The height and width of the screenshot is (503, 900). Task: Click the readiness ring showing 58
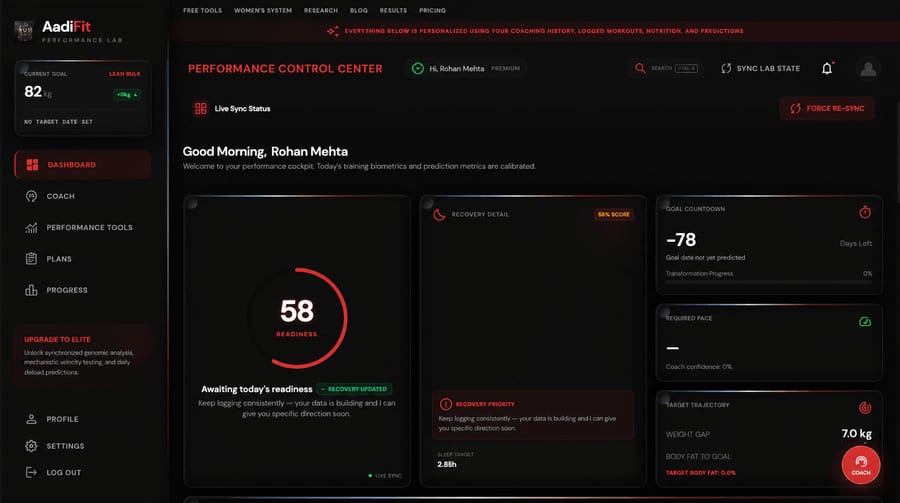(x=297, y=318)
